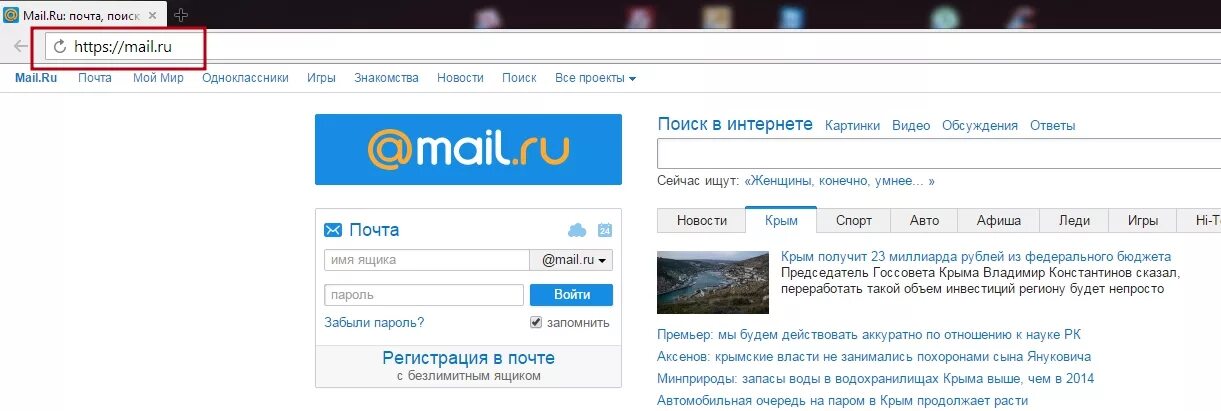Toggle the запомнить checkbox

(x=536, y=322)
